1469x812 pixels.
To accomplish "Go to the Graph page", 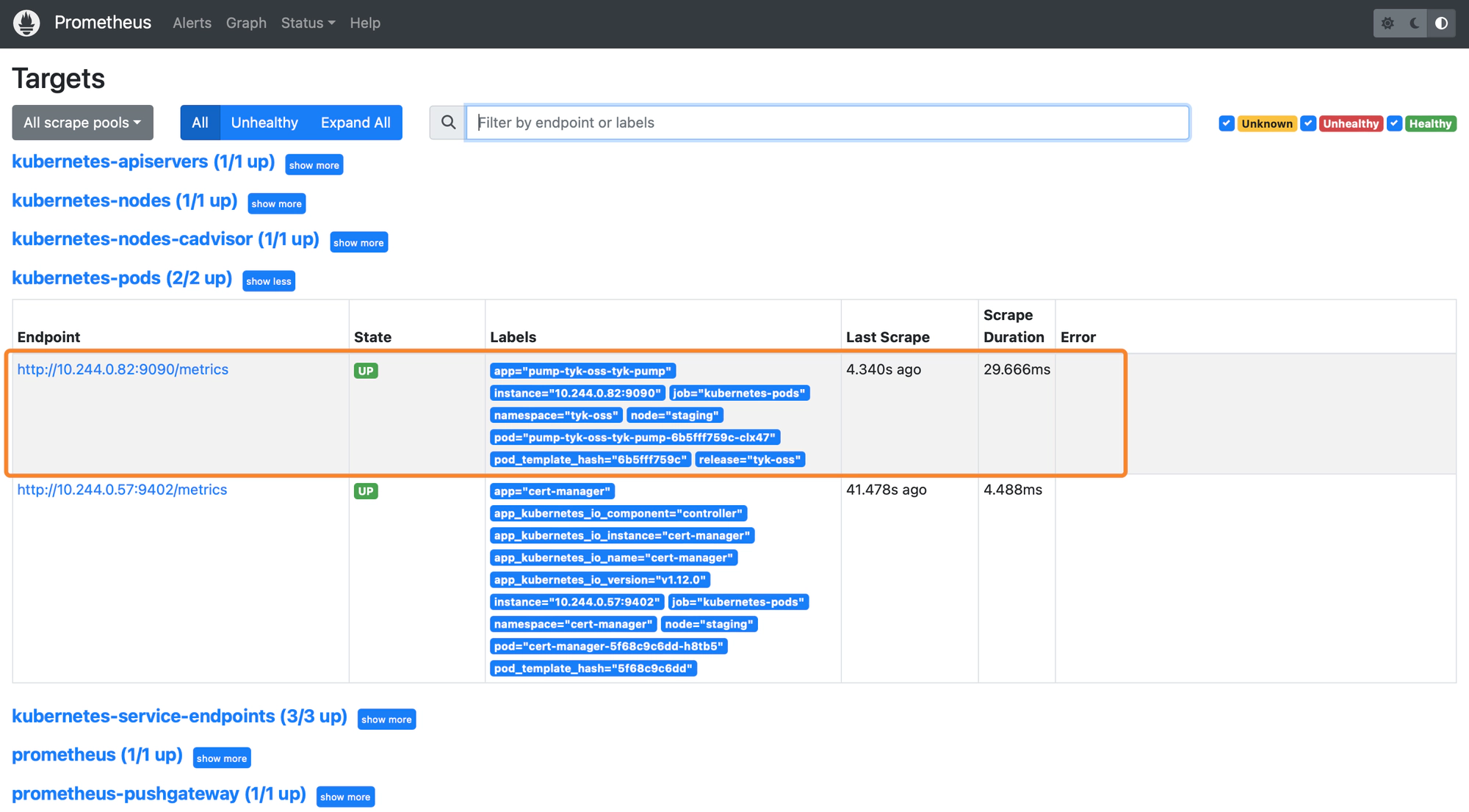I will pos(246,23).
